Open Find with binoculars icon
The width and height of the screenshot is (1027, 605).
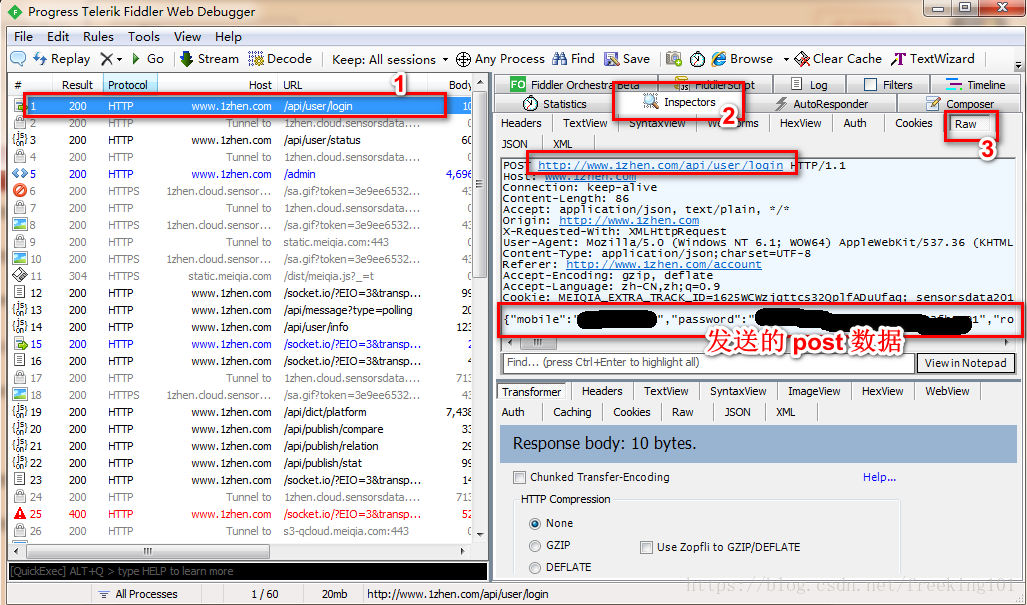click(x=573, y=59)
